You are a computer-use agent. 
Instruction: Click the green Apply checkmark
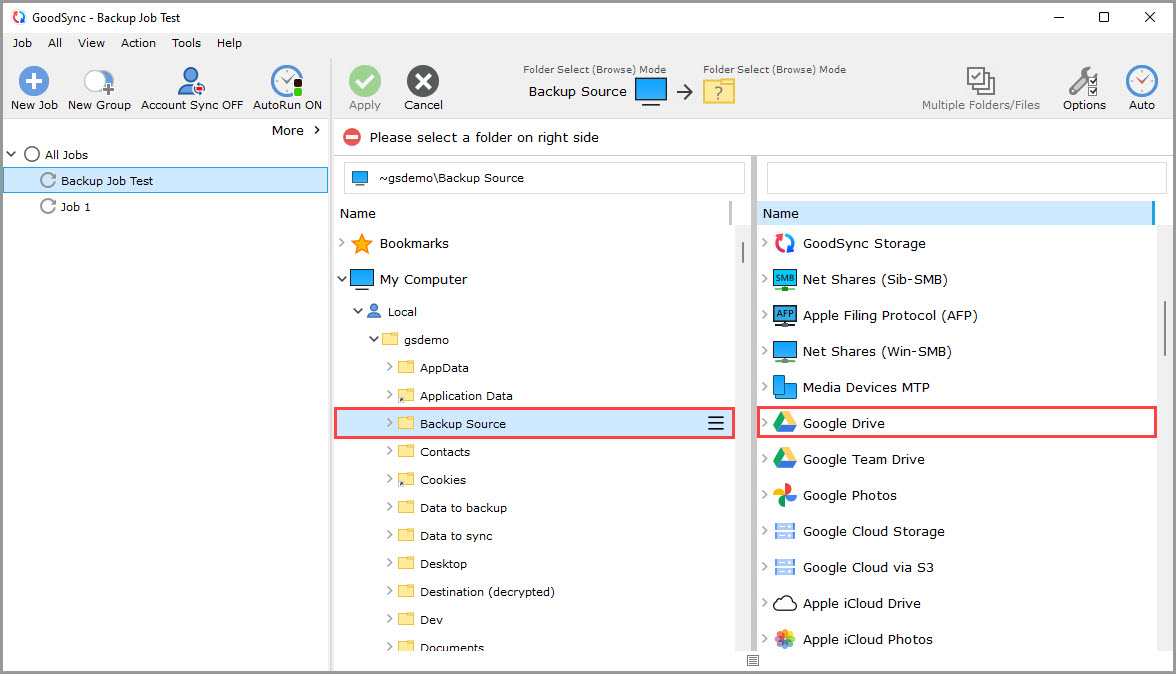coord(364,81)
